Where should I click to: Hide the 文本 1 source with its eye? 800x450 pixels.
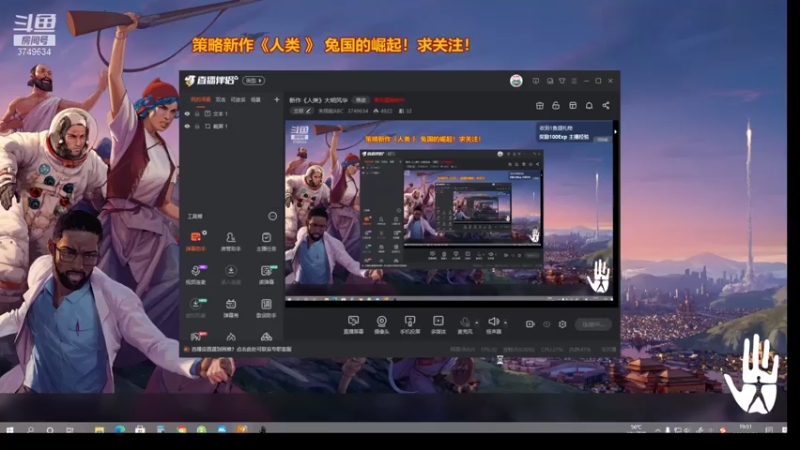point(187,114)
